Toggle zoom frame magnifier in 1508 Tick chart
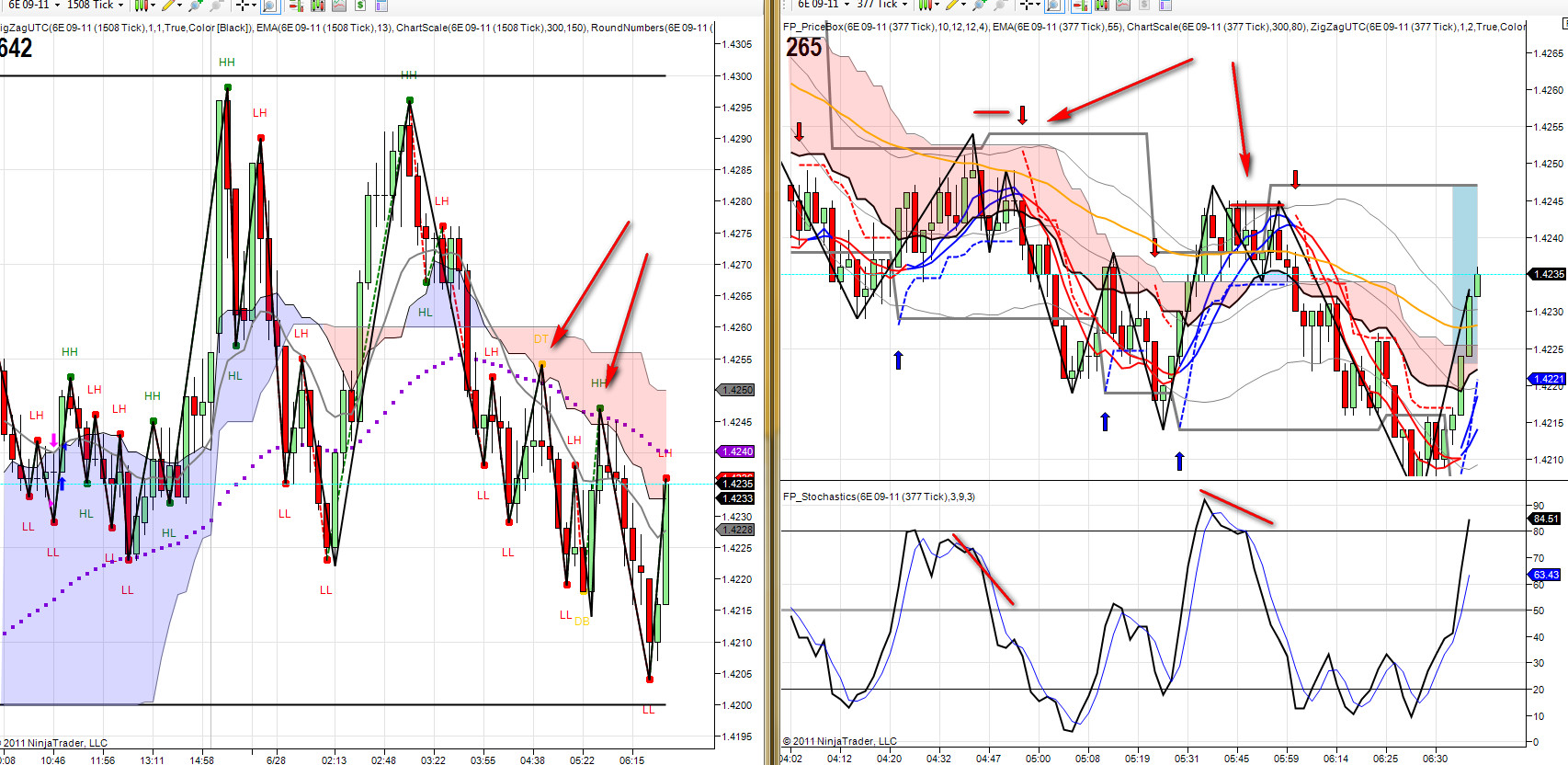Screen dimensions: 1568x765 [x=270, y=6]
